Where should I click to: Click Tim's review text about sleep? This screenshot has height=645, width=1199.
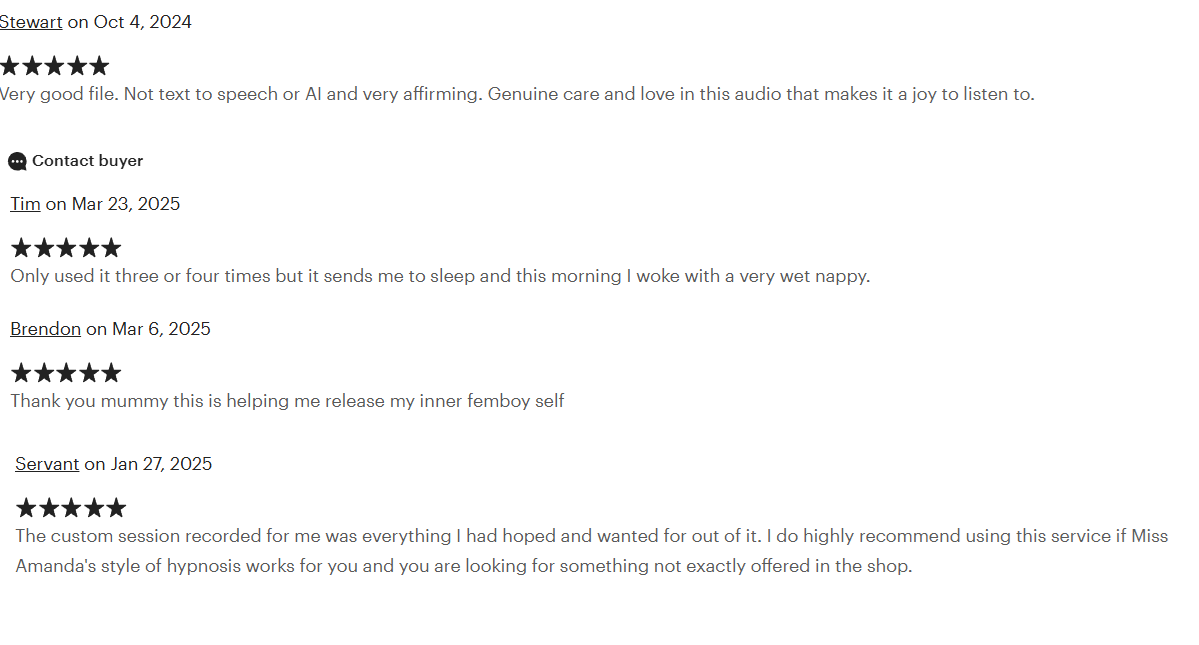[440, 276]
